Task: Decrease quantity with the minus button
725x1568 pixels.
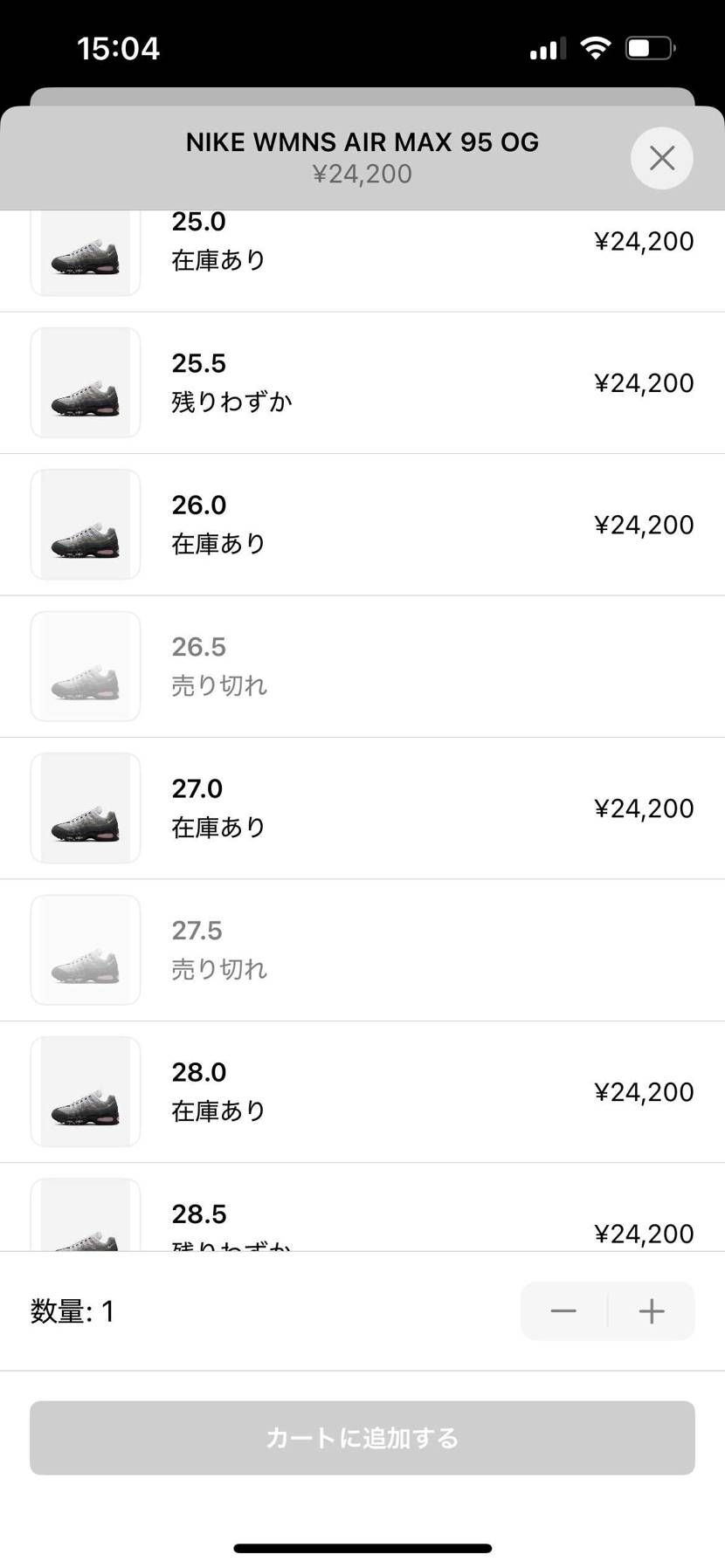Action: click(563, 1310)
